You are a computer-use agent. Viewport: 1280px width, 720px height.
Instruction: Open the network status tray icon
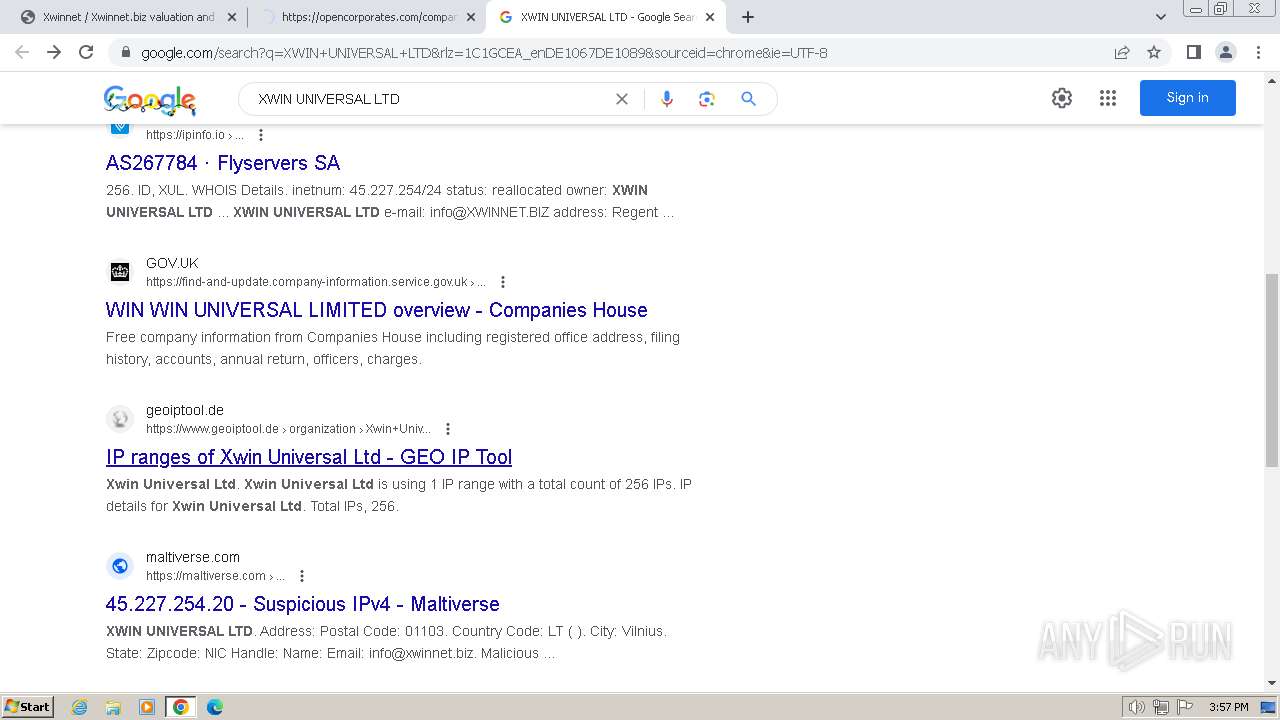click(x=1161, y=707)
